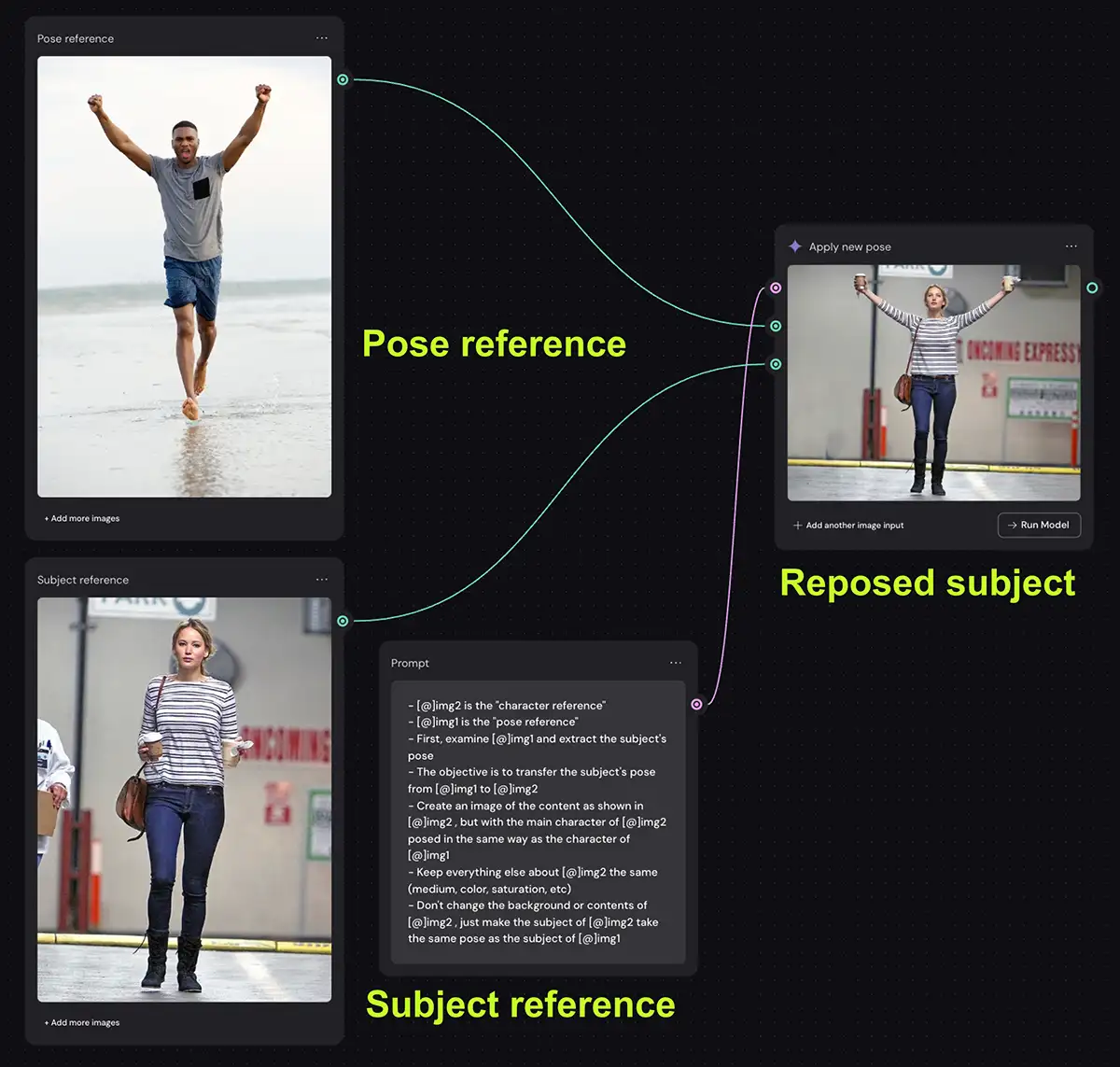Click Add more images under Pose reference
1120x1067 pixels.
[x=82, y=518]
